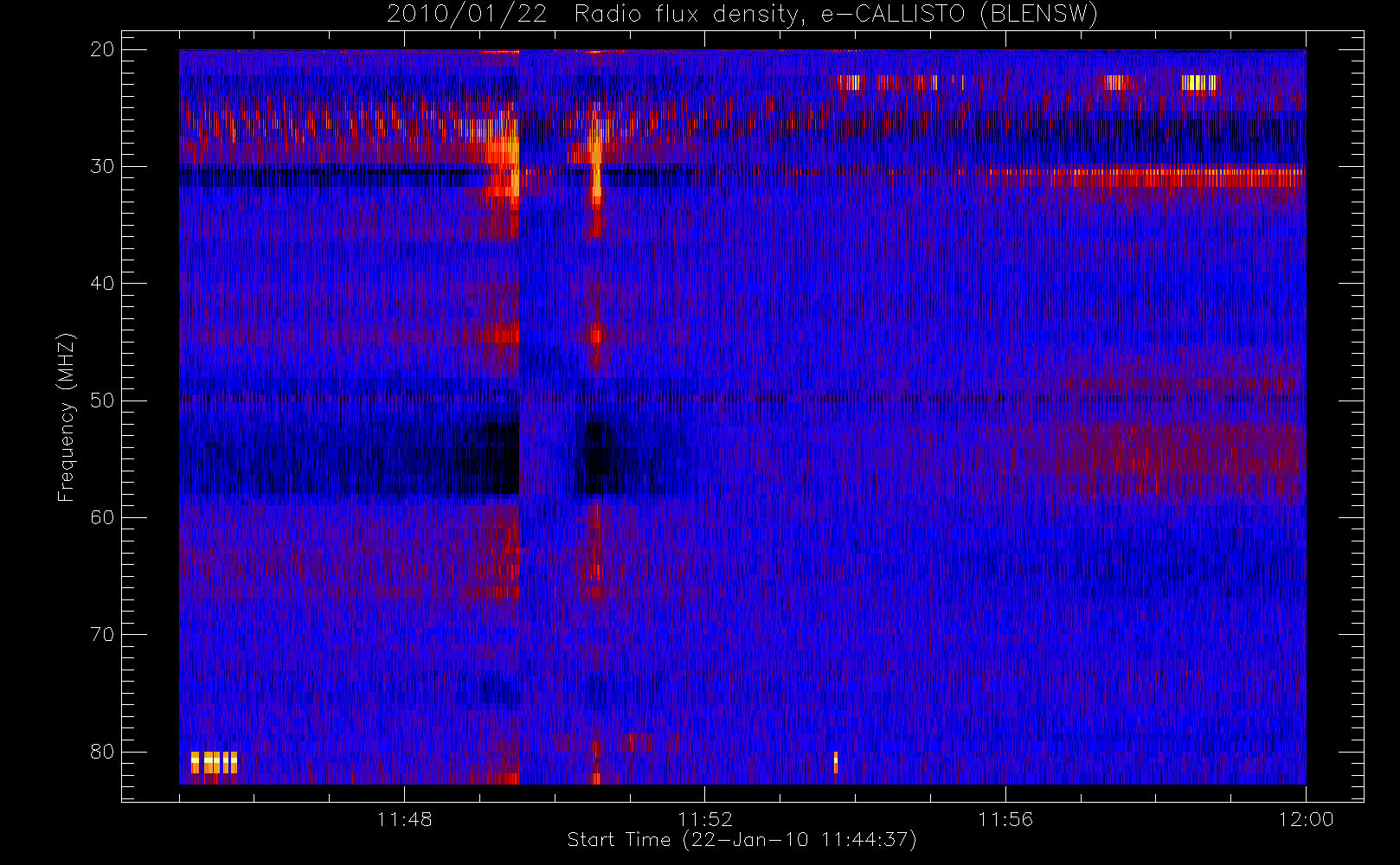The image size is (1400, 865).
Task: Click the 70 frequency tick label
Action: pos(102,634)
